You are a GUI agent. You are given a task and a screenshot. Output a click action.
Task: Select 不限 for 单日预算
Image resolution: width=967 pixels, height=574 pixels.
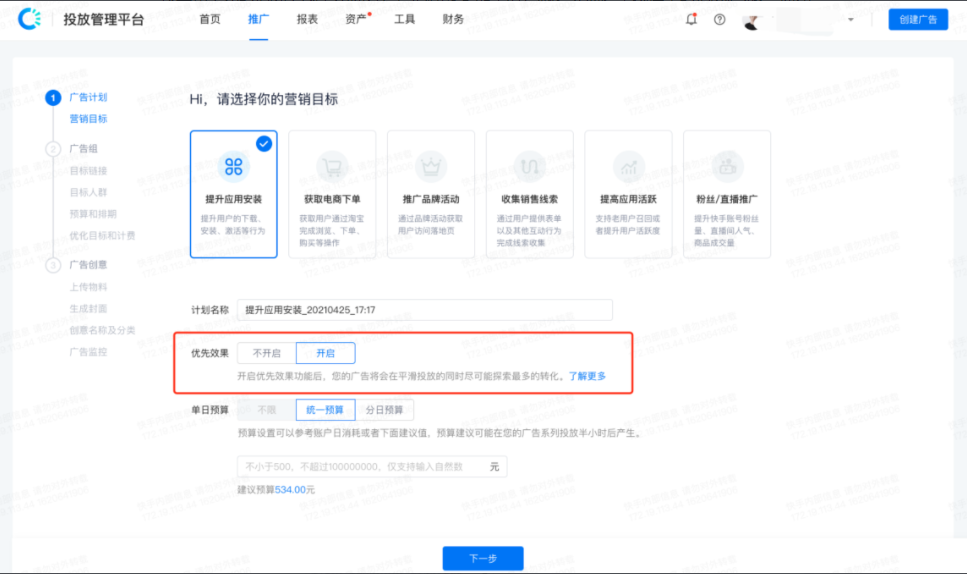[x=267, y=409]
